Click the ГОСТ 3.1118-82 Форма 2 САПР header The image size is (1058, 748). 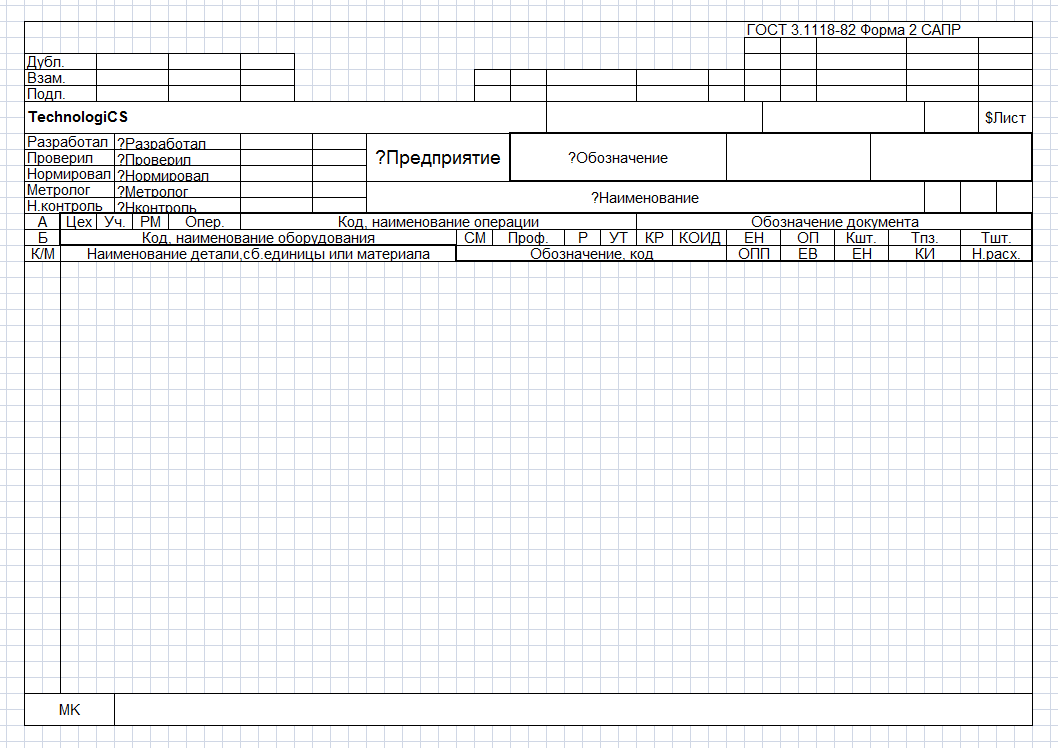(x=853, y=30)
